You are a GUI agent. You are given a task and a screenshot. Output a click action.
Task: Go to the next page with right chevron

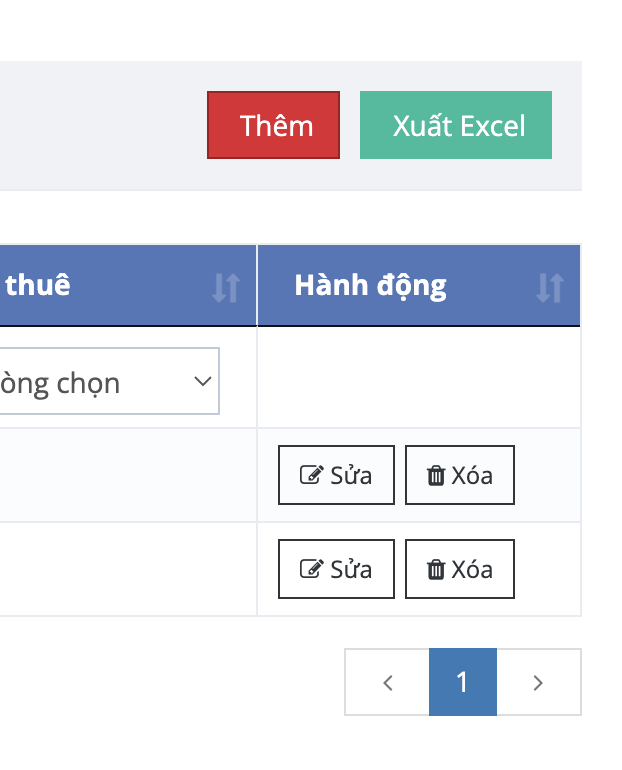(538, 683)
